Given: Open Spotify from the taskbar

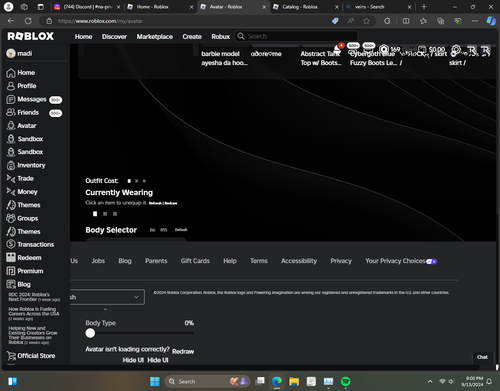Looking at the screenshot, I should tap(346, 381).
